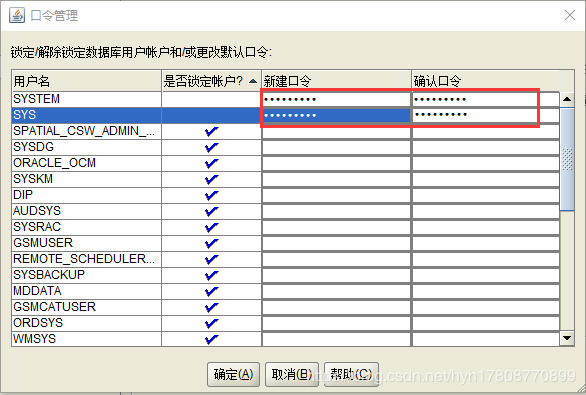The width and height of the screenshot is (586, 395).
Task: Select the SYSKM user name
Action: tap(33, 179)
